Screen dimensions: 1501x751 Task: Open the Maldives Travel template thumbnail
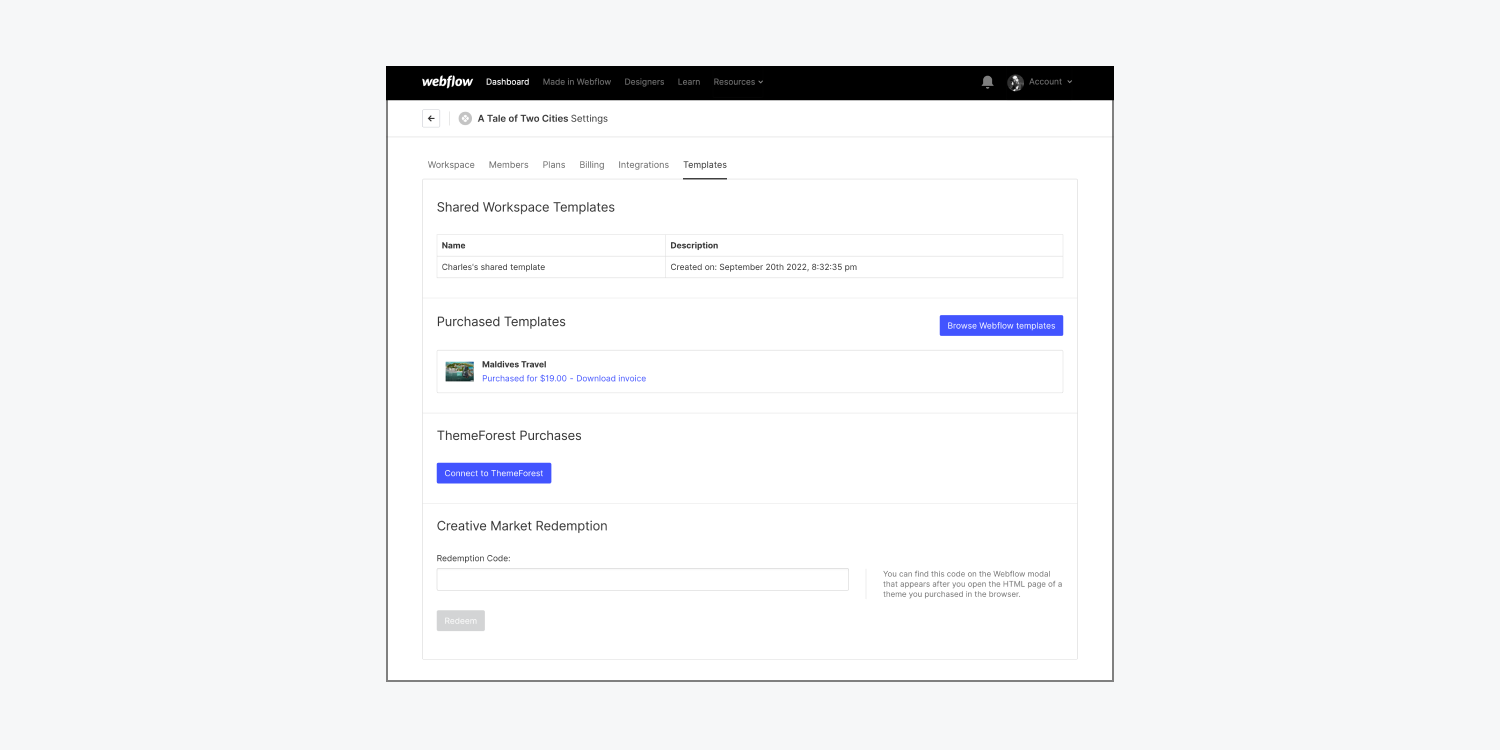(x=460, y=371)
